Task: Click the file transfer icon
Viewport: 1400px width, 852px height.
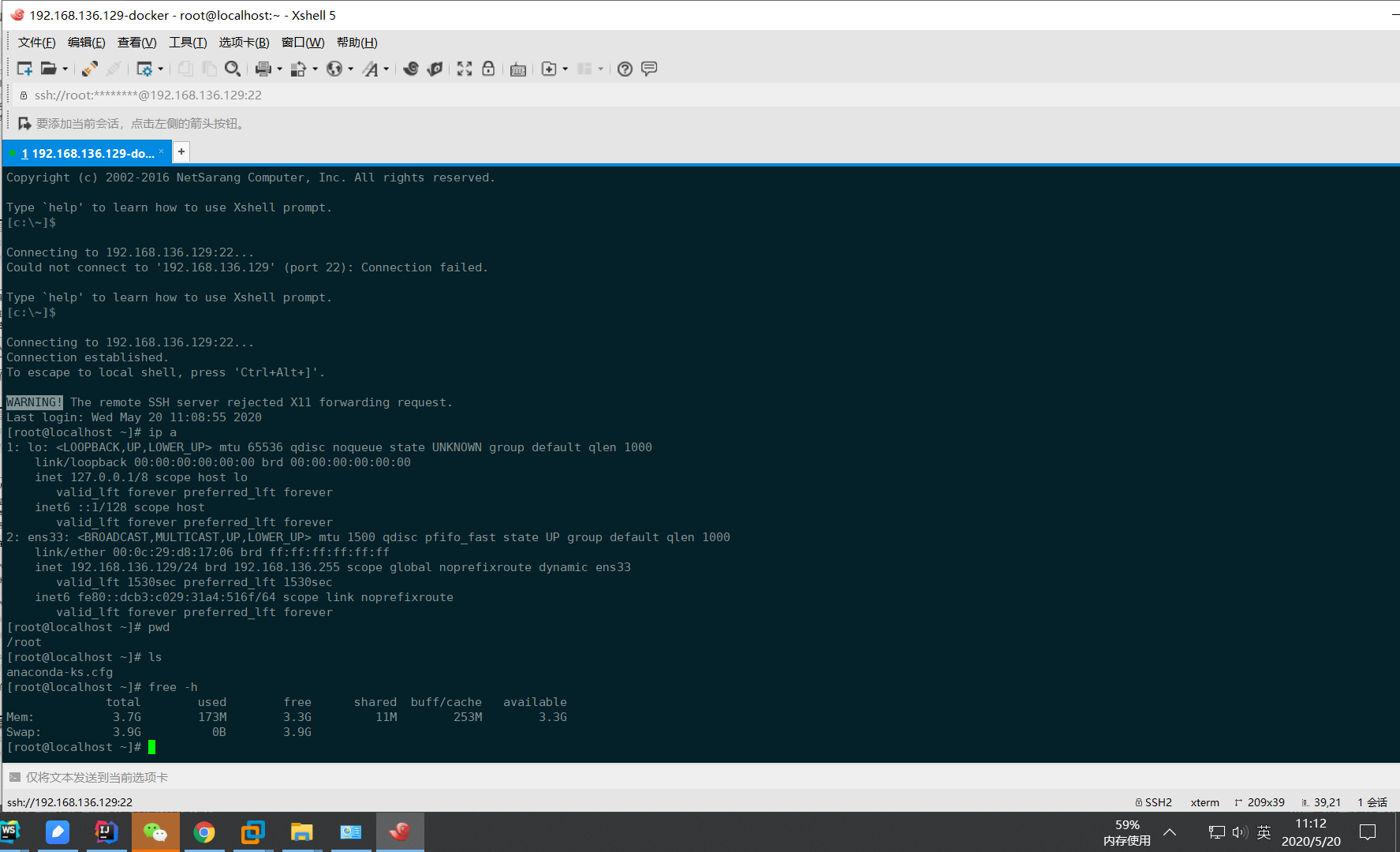Action: click(x=298, y=69)
